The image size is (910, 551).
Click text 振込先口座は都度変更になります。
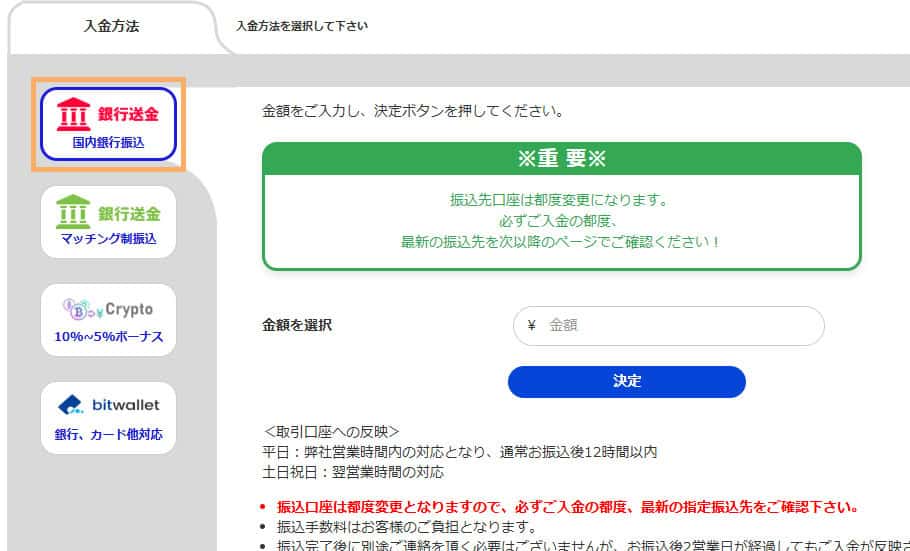561,200
